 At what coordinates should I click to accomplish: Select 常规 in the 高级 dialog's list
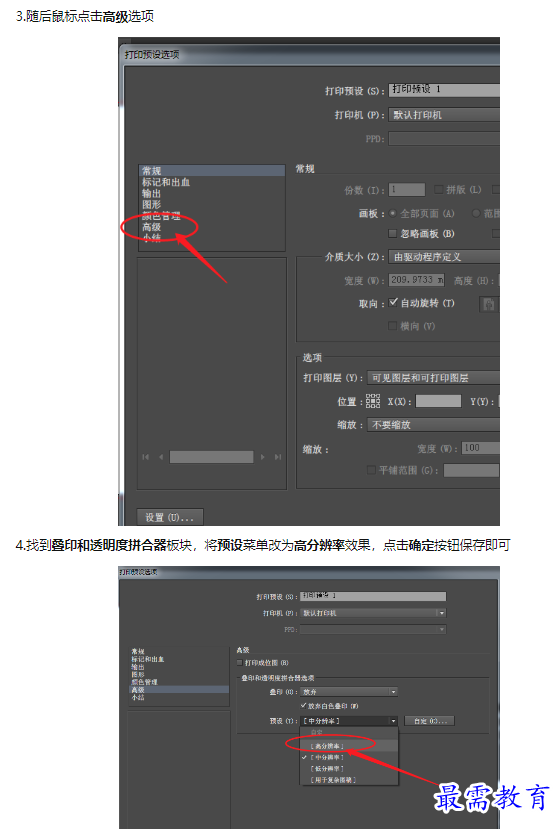click(x=179, y=651)
